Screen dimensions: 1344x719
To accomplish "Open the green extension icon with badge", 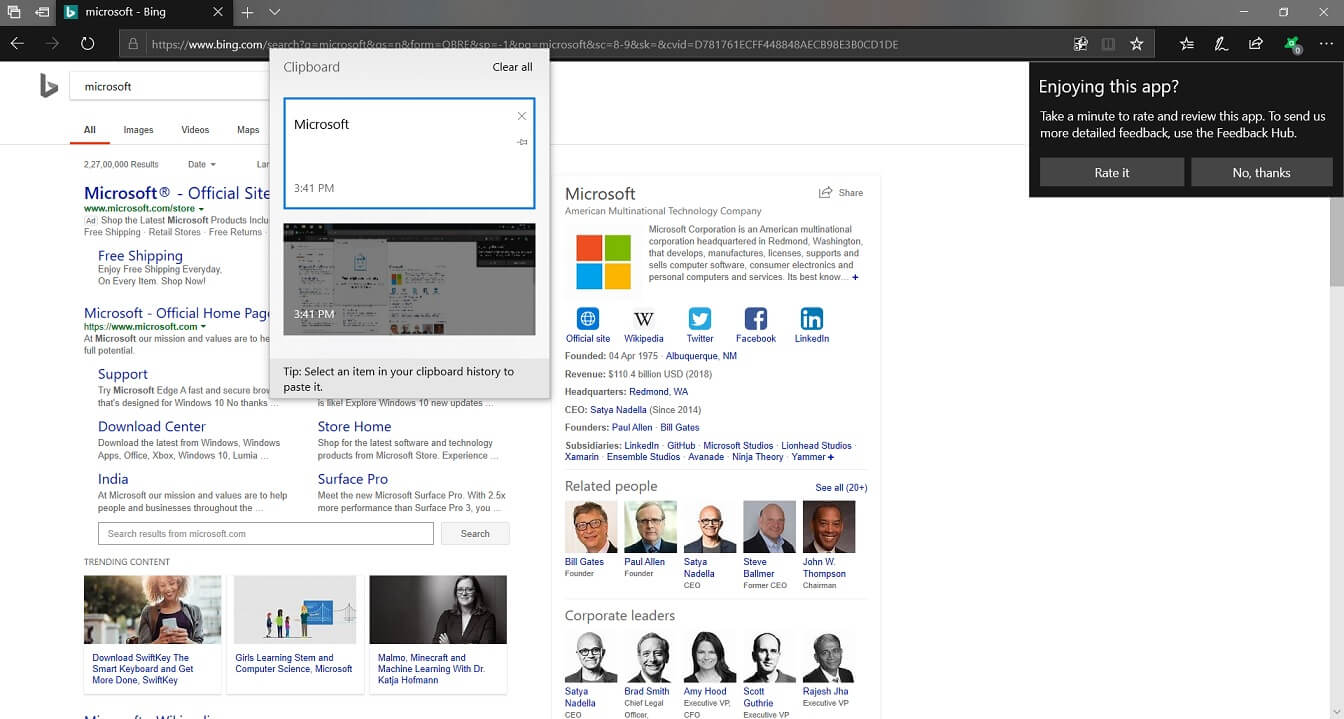I will [x=1292, y=44].
